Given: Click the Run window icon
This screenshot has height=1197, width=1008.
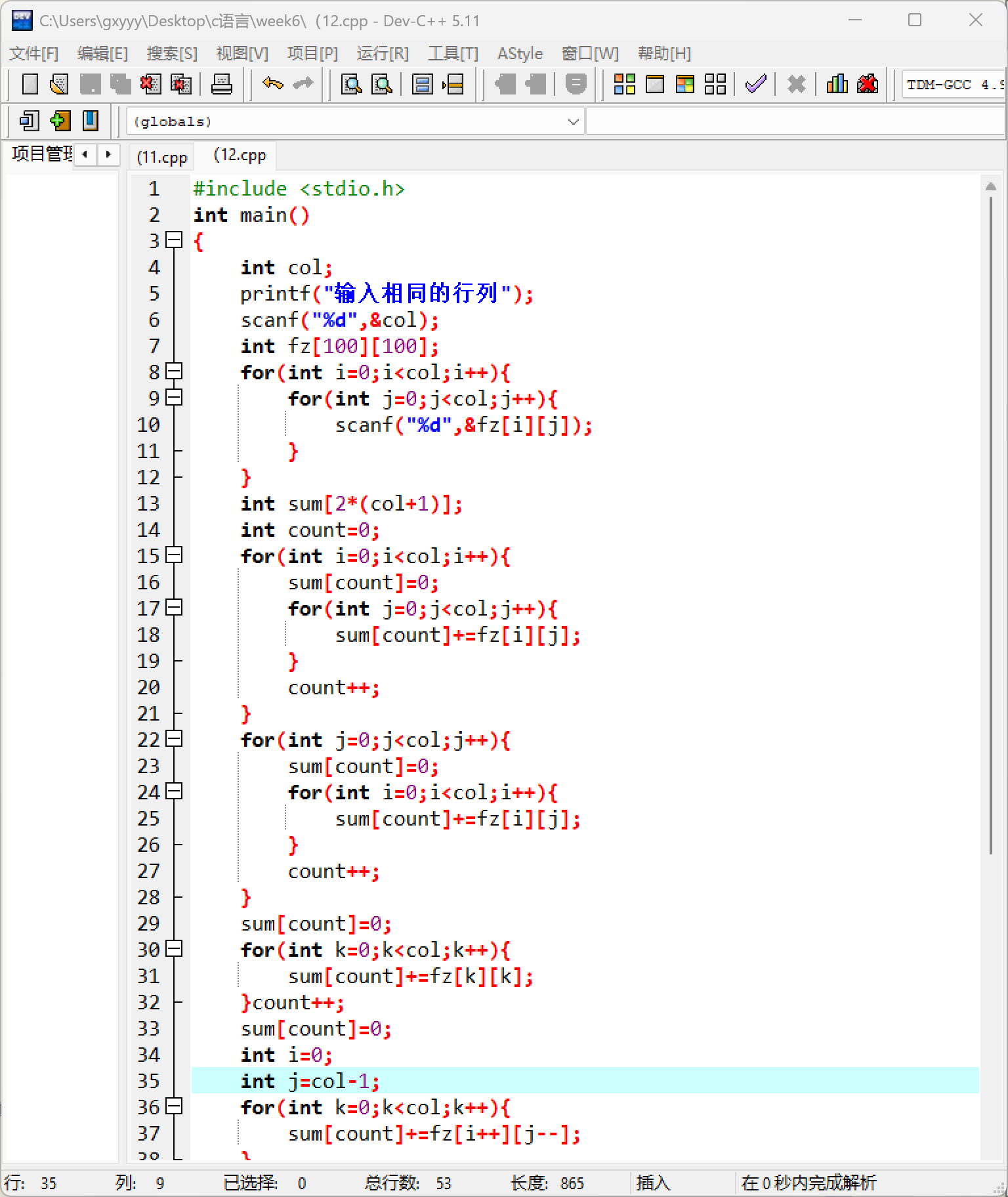Looking at the screenshot, I should point(655,84).
